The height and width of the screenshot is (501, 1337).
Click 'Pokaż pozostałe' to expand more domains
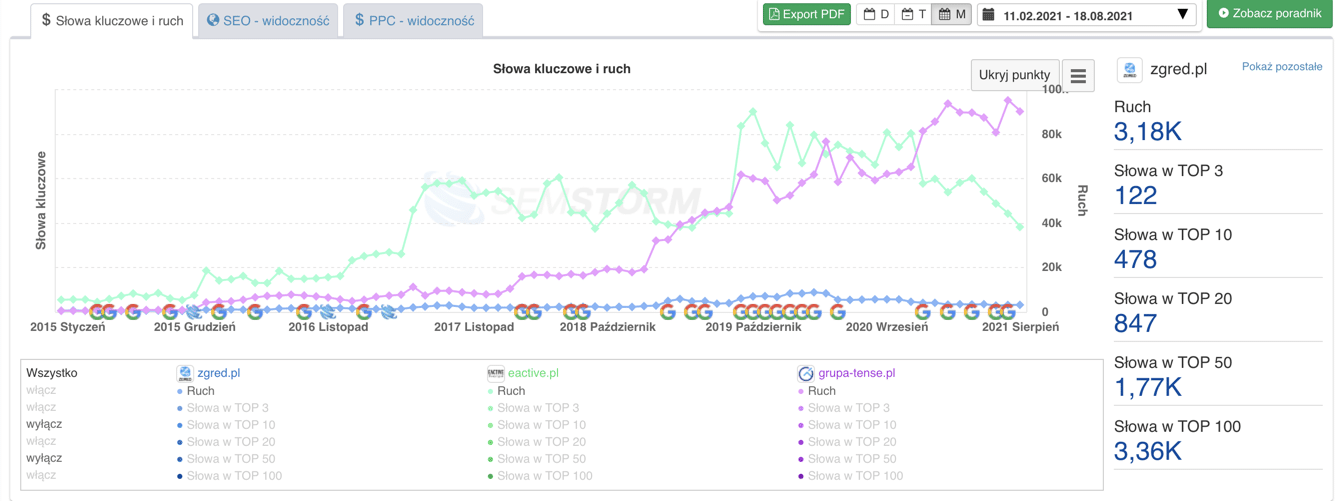pyautogui.click(x=1281, y=67)
